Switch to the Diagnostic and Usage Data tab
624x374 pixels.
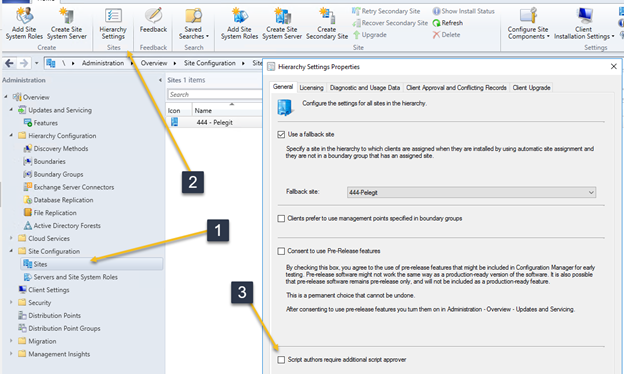coord(365,88)
